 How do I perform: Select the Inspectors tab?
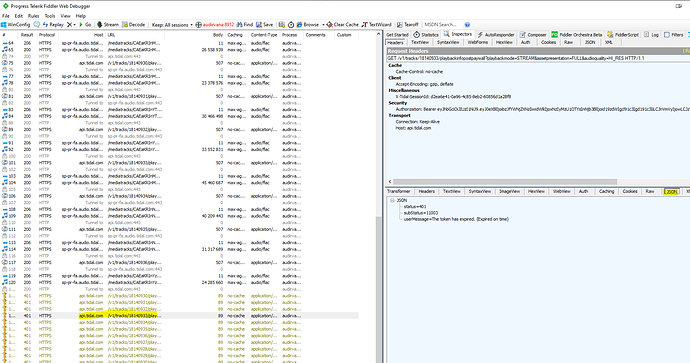pos(458,34)
